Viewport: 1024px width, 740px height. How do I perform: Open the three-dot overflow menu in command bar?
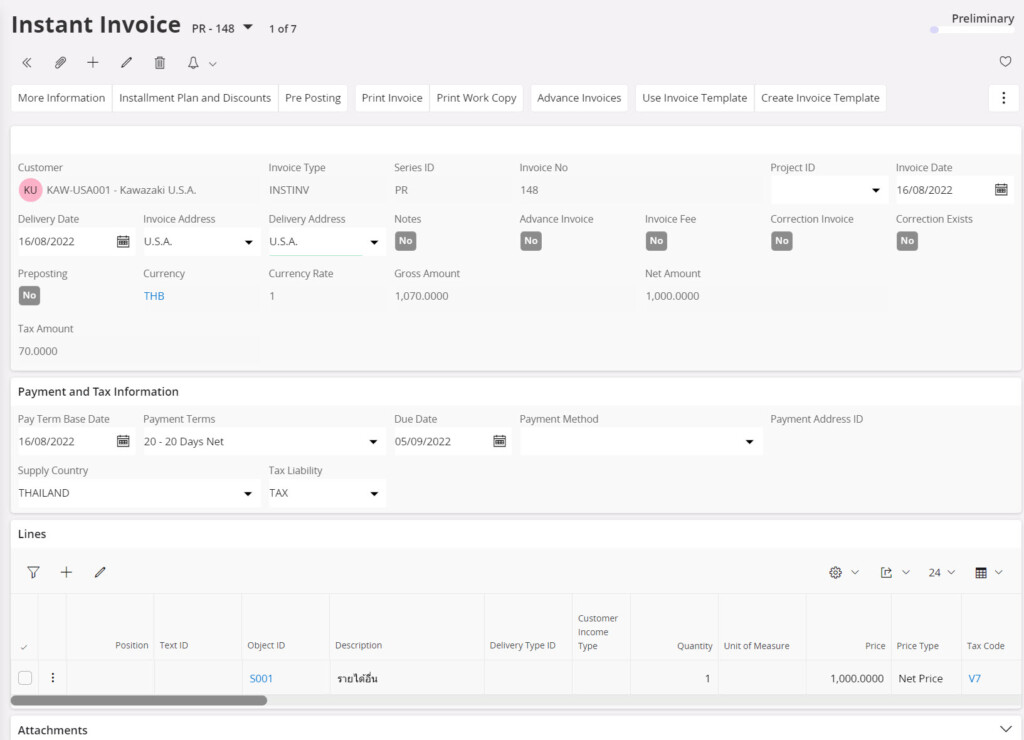pyautogui.click(x=1003, y=98)
